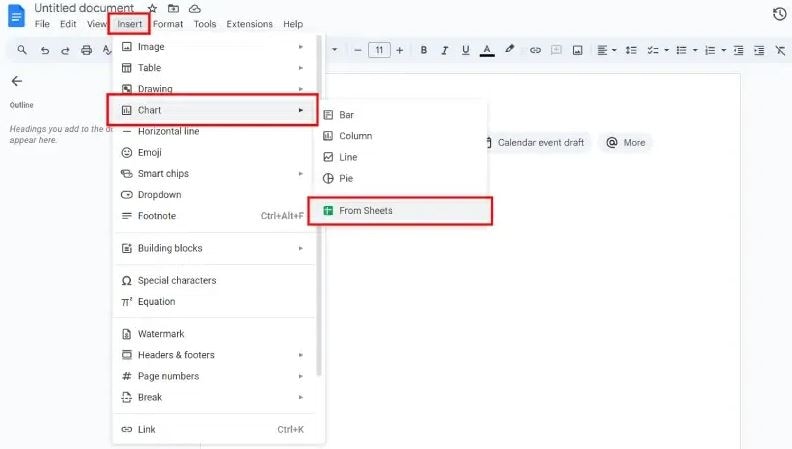
Task: Open the text color picker
Action: [x=487, y=50]
